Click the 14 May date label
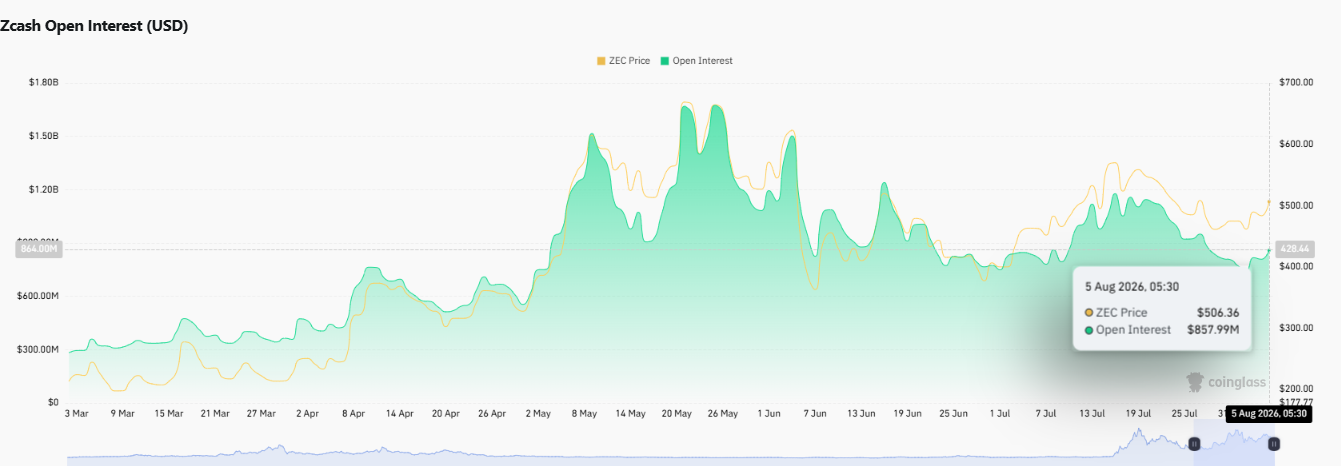Image resolution: width=1341 pixels, height=466 pixels. tap(630, 413)
